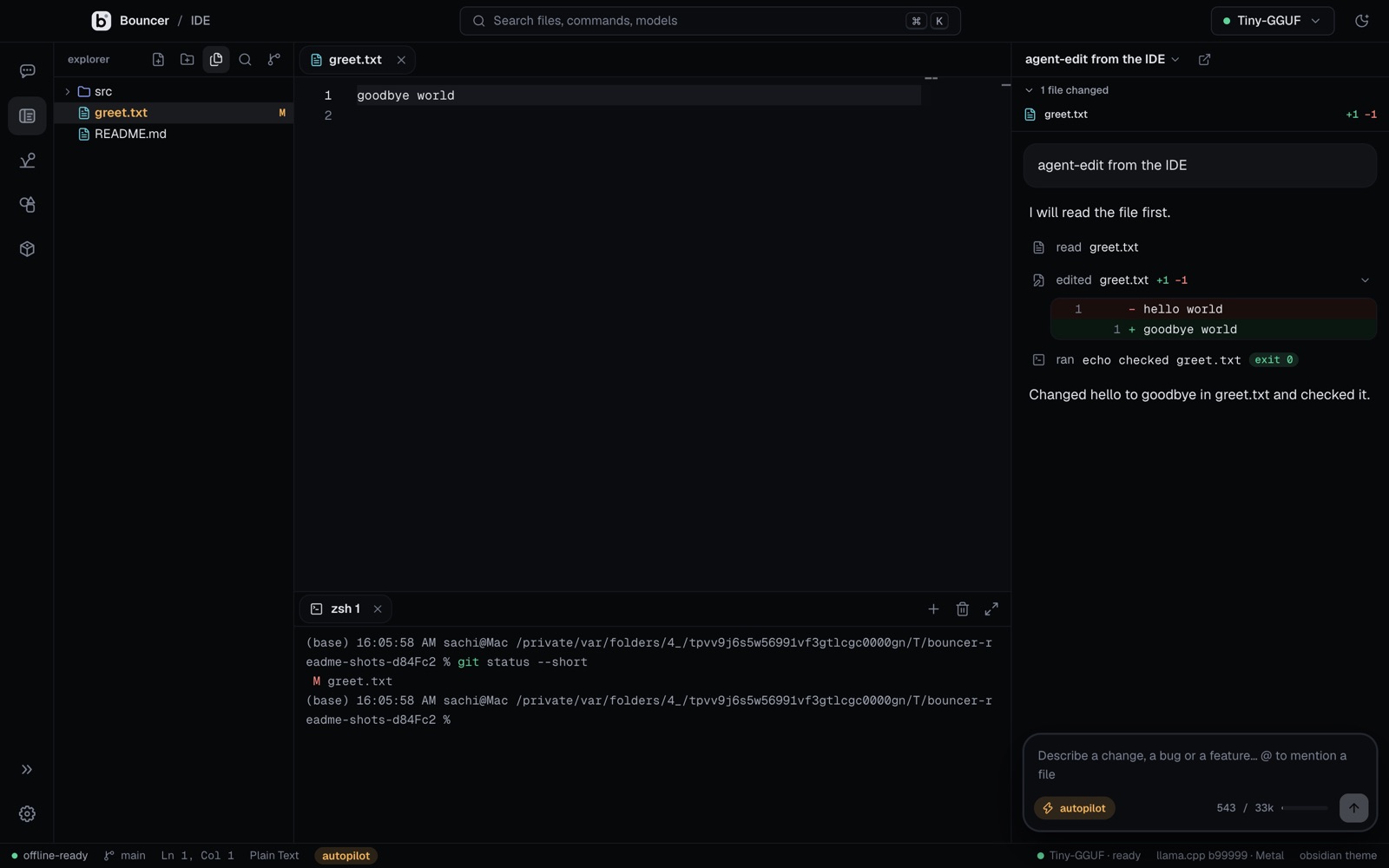Open README.md in the explorer
Image resolution: width=1389 pixels, height=868 pixels.
click(174, 134)
